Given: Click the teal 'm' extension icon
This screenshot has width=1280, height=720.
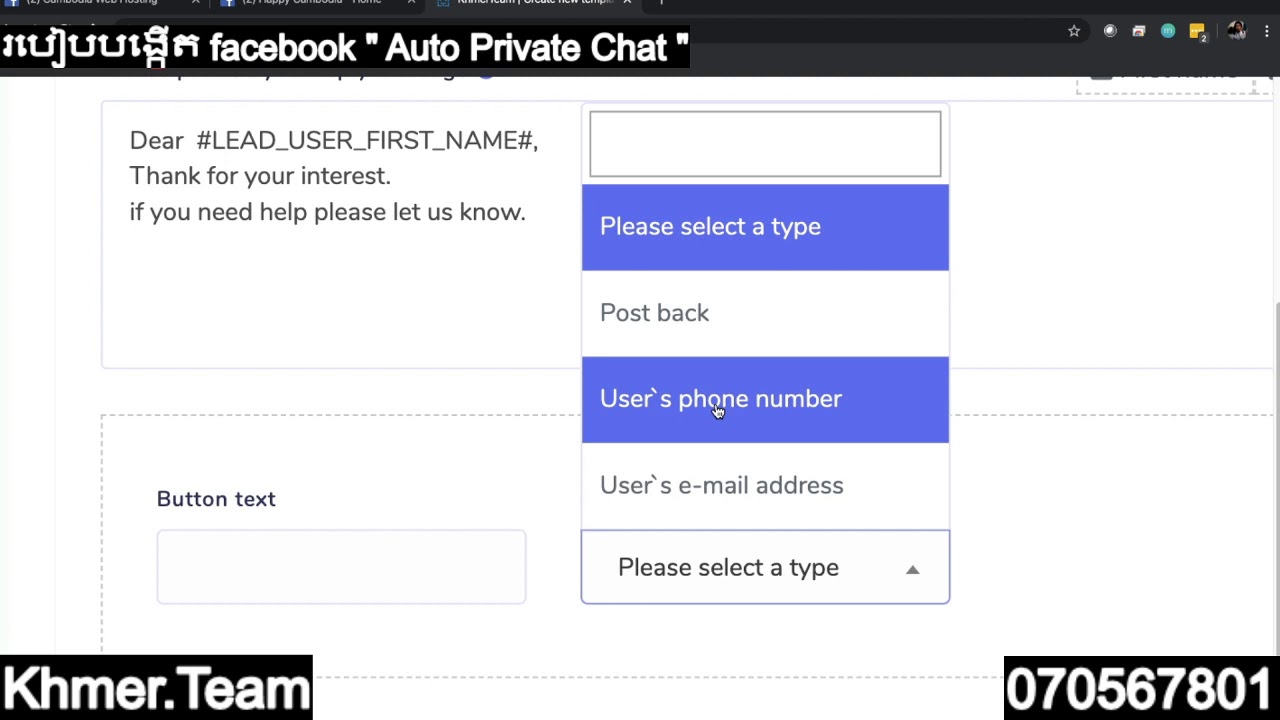Looking at the screenshot, I should (x=1167, y=31).
